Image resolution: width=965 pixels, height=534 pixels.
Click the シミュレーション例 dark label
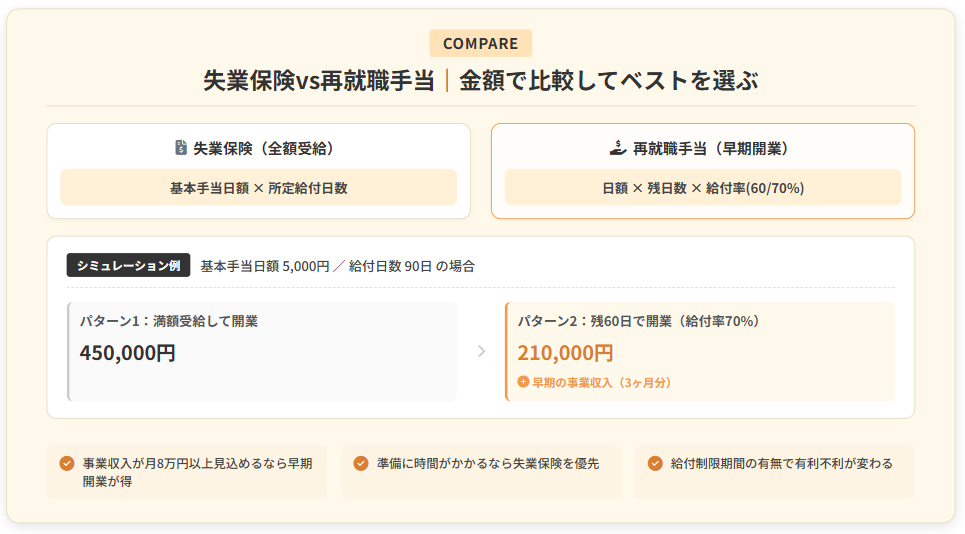coord(128,266)
